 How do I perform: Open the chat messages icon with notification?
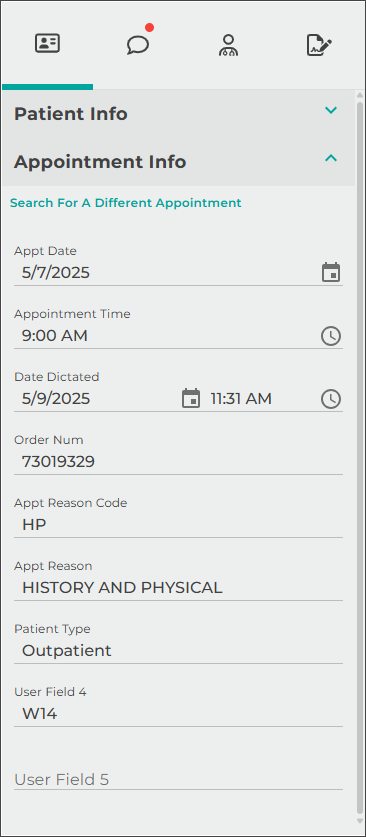point(138,44)
